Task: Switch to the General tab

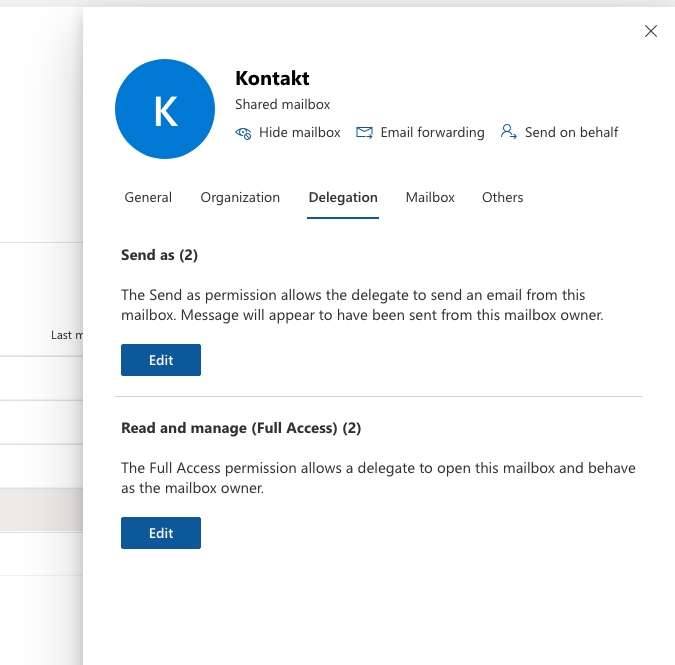Action: [x=148, y=197]
